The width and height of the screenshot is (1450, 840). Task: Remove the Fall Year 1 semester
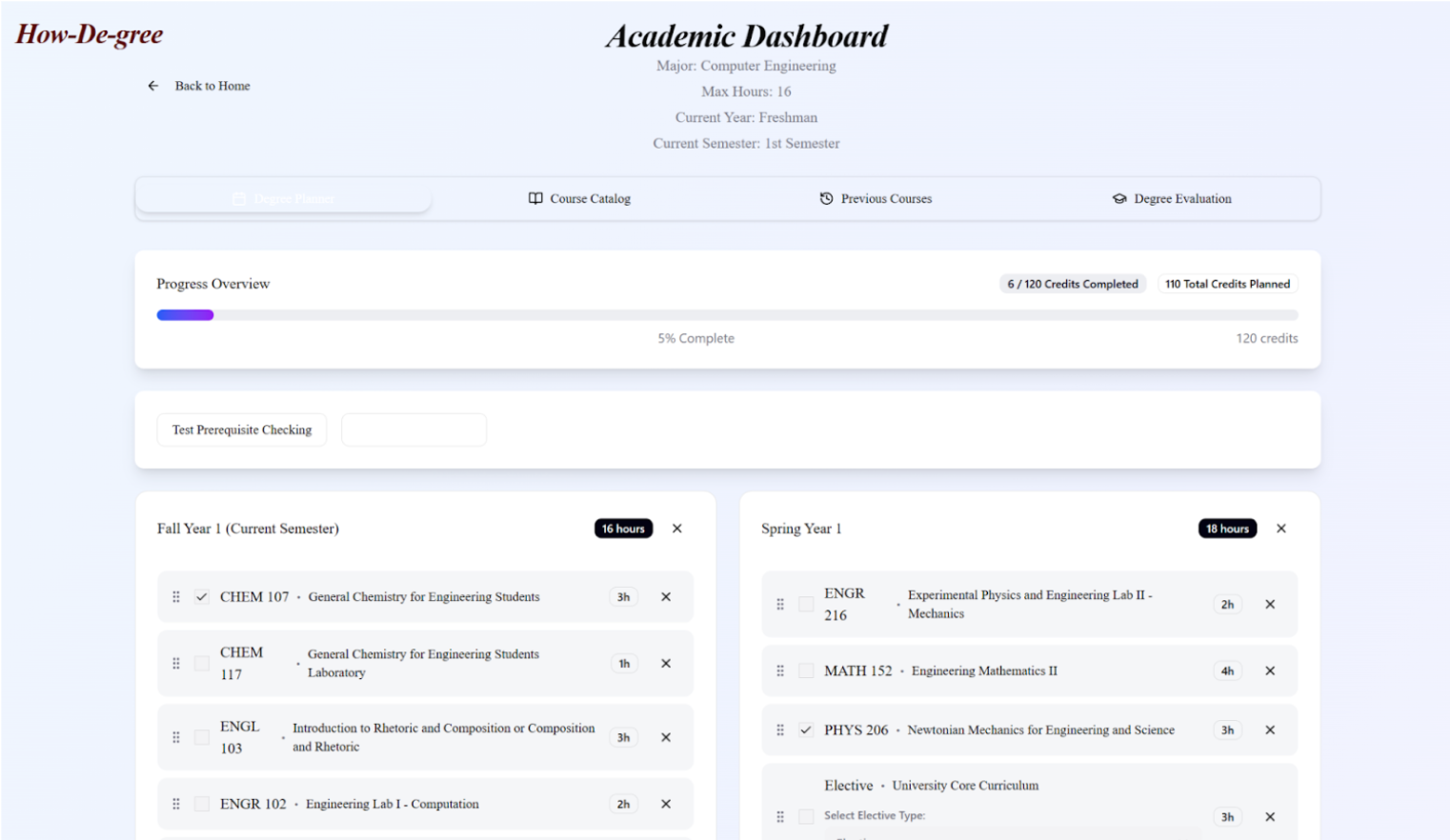677,529
